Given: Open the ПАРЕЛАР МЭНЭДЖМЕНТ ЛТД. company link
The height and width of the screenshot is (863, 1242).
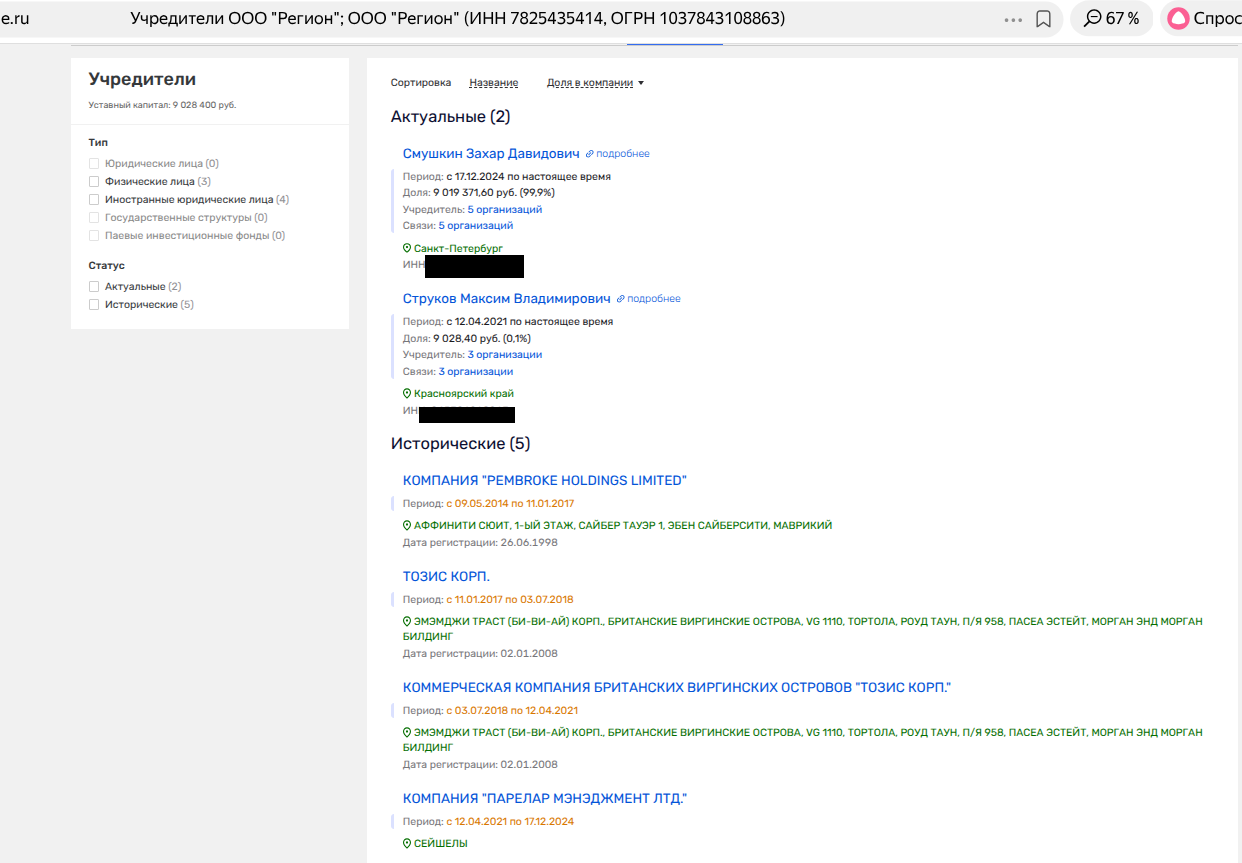Looking at the screenshot, I should [544, 799].
